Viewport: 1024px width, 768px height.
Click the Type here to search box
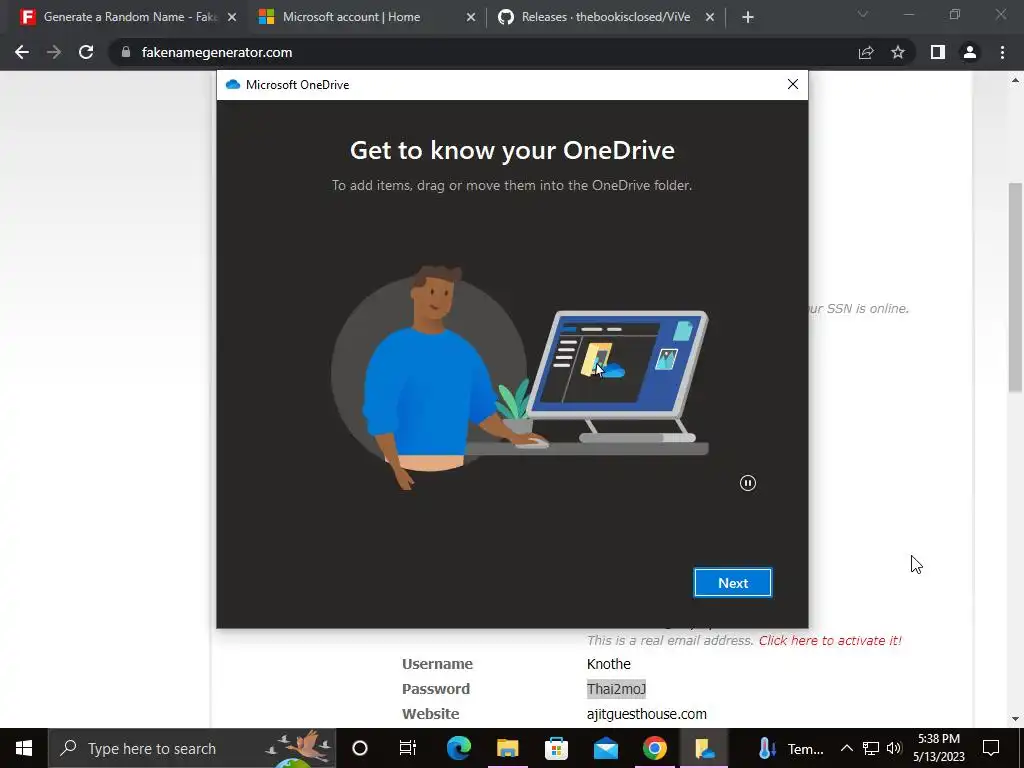(191, 748)
